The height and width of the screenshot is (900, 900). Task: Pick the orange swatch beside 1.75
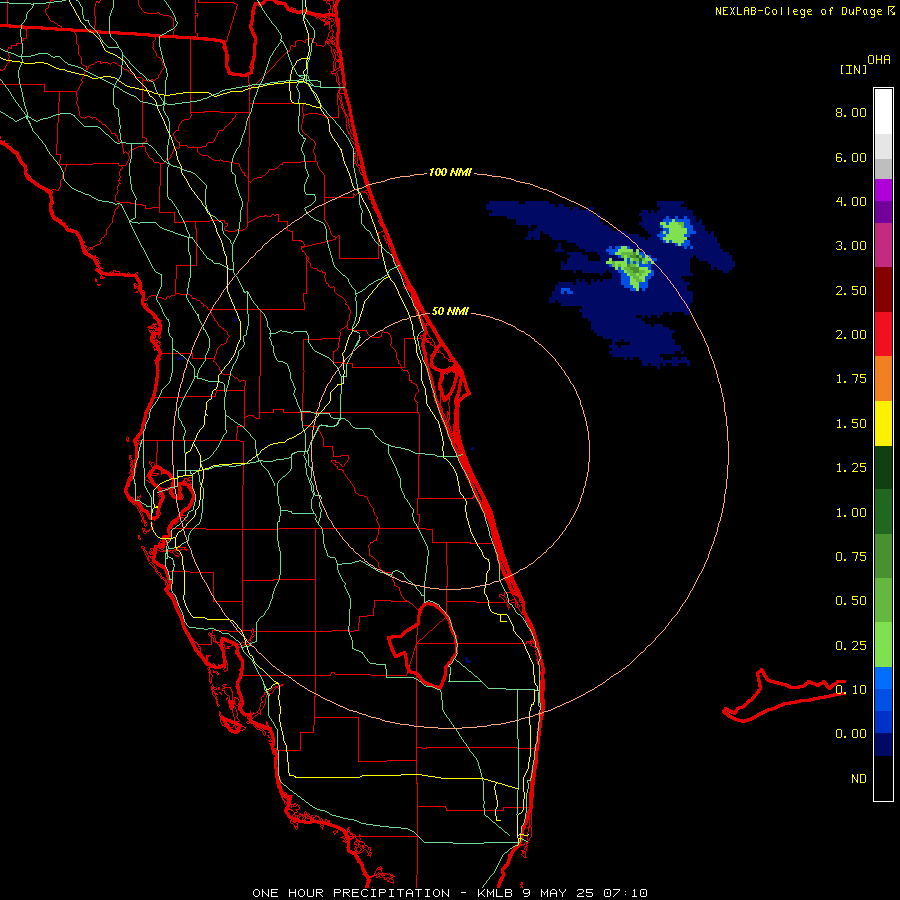pyautogui.click(x=883, y=379)
